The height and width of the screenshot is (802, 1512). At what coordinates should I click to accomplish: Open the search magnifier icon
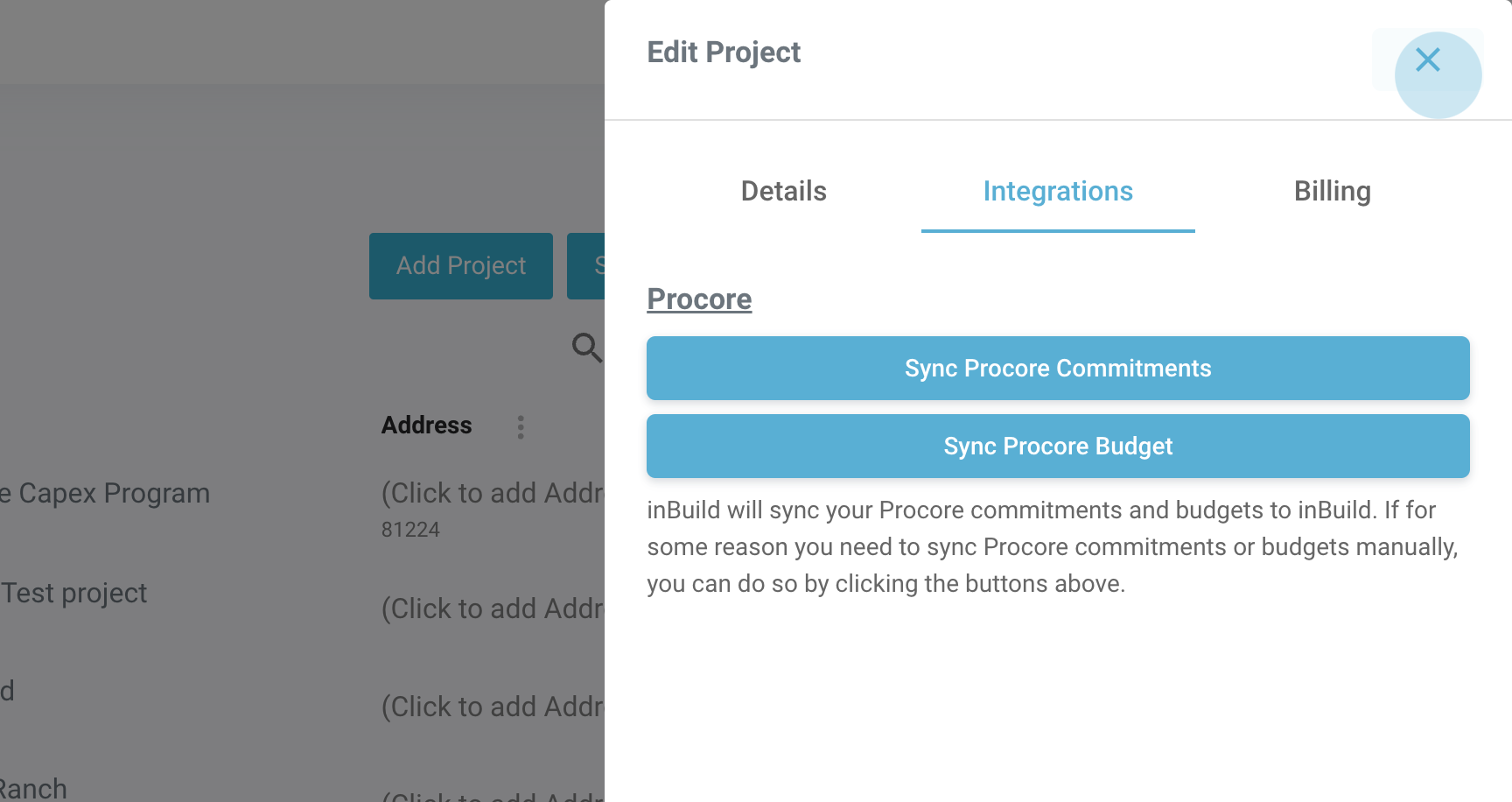586,348
